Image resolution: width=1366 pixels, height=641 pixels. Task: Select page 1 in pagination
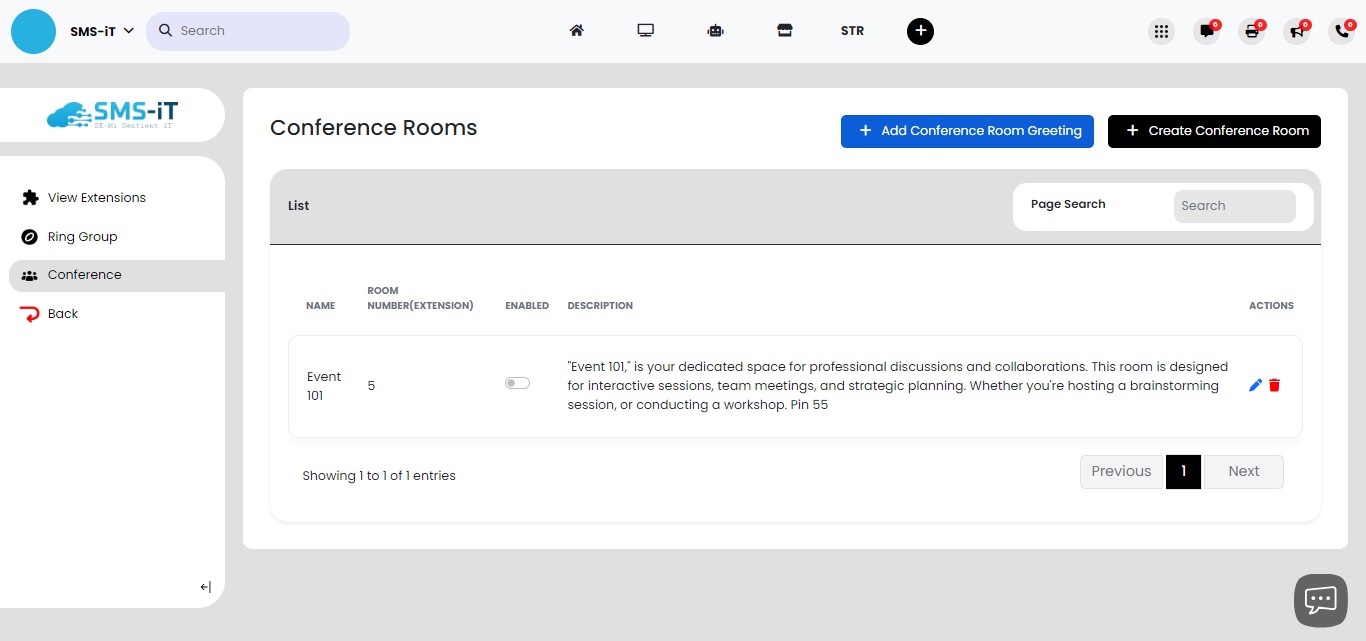(1183, 471)
